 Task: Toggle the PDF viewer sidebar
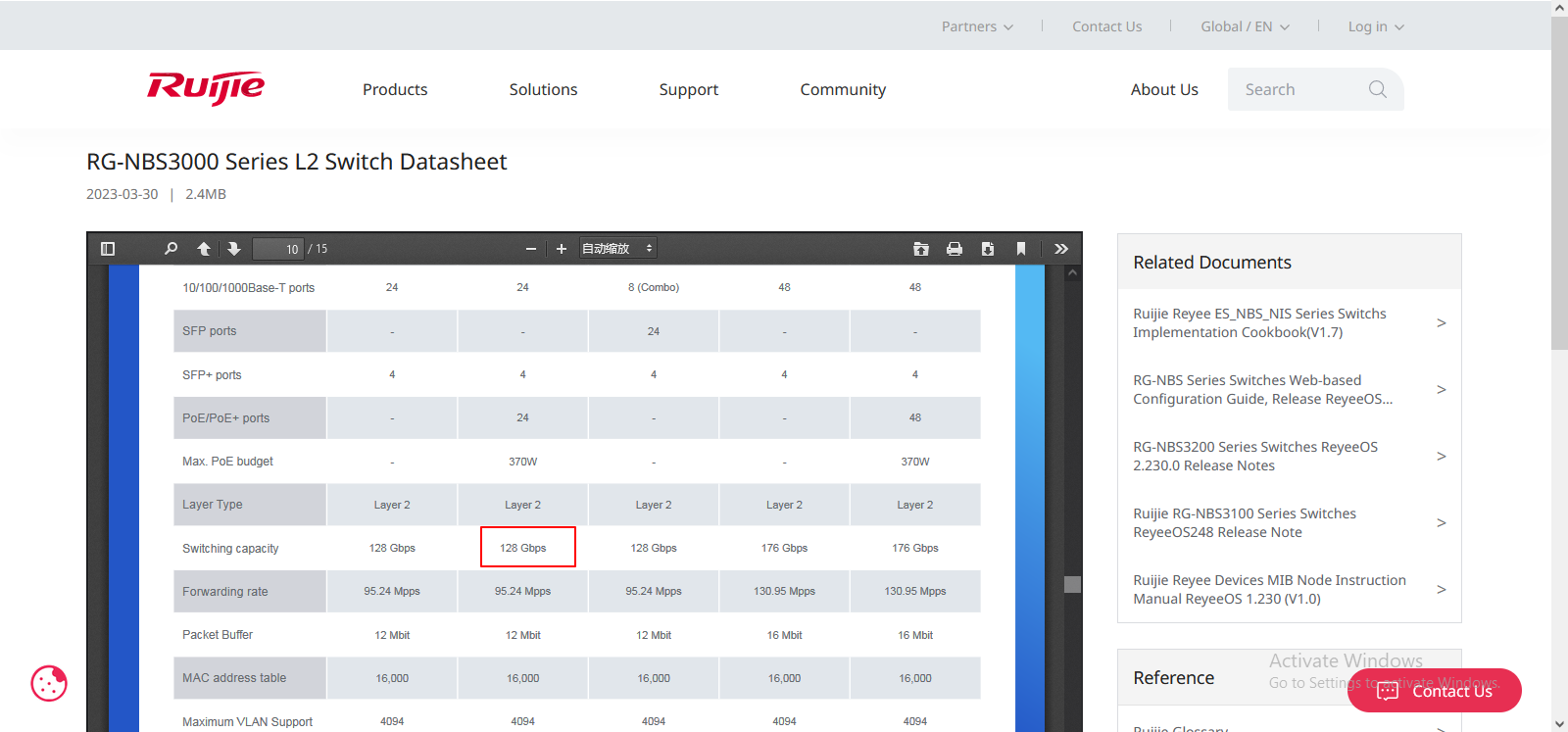[x=108, y=249]
